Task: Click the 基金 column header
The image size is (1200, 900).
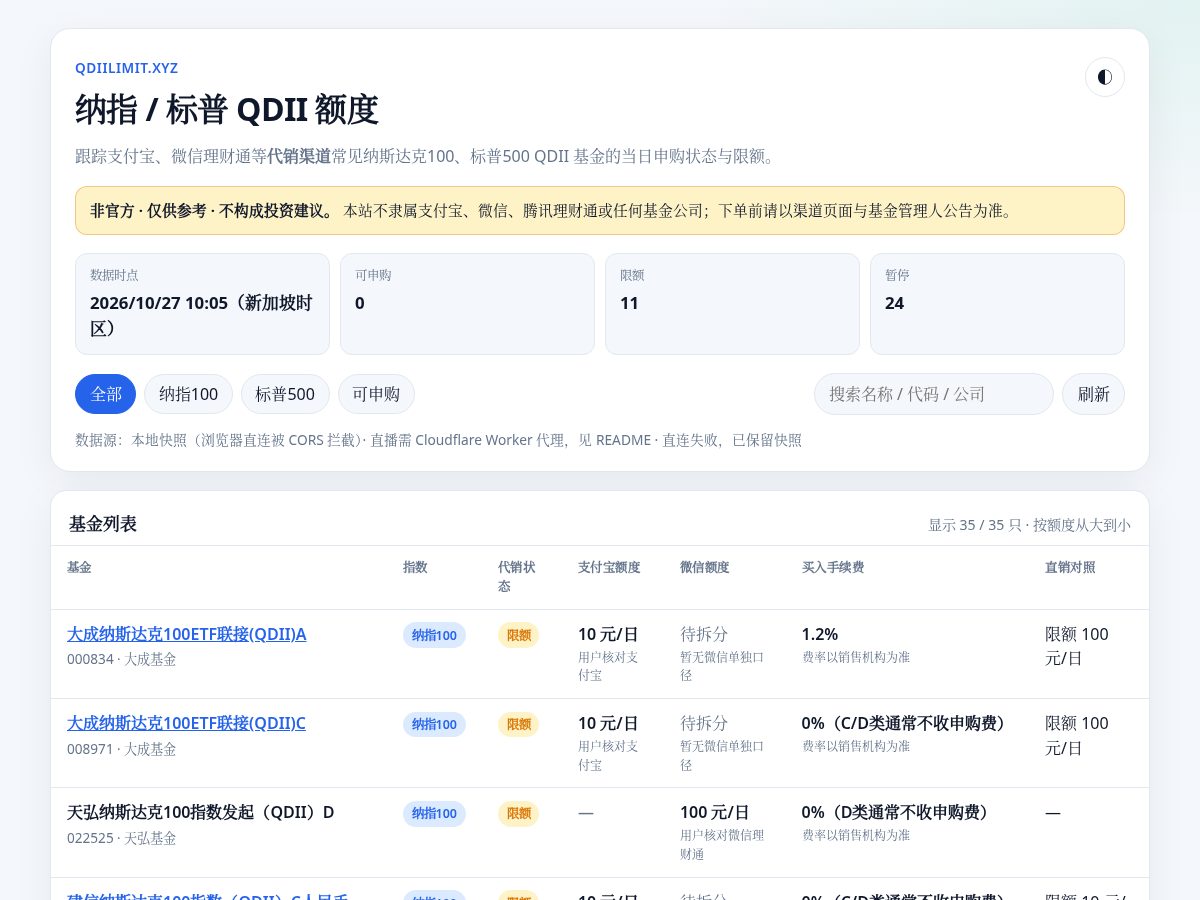Action: click(79, 567)
